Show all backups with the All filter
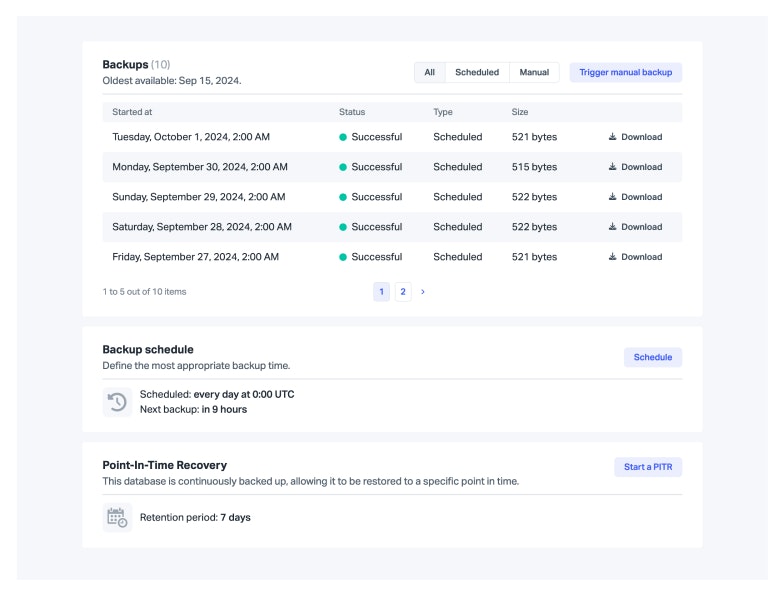Viewport: 784px width, 596px height. [x=429, y=73]
